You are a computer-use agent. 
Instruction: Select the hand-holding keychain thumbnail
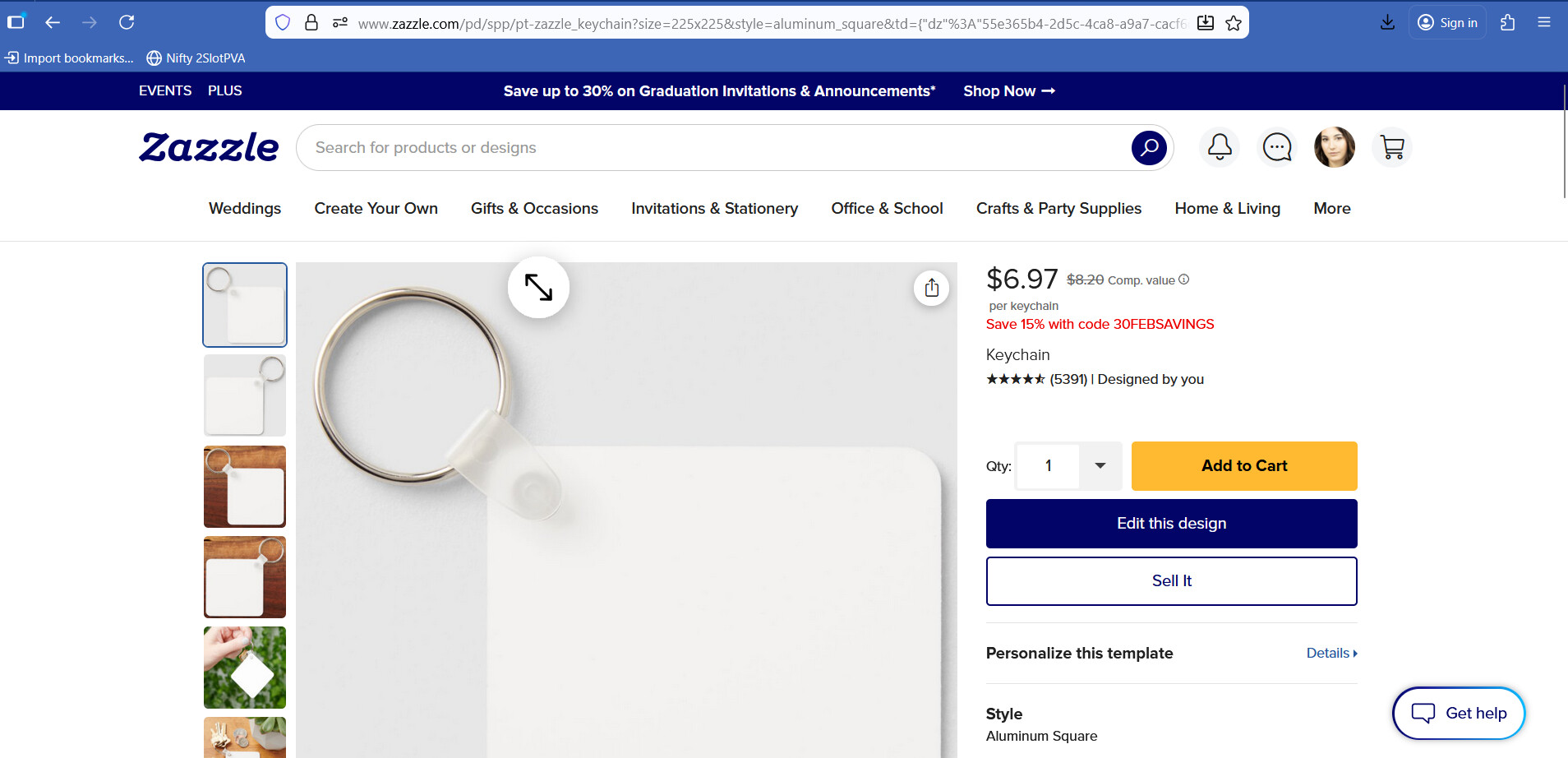click(x=245, y=668)
